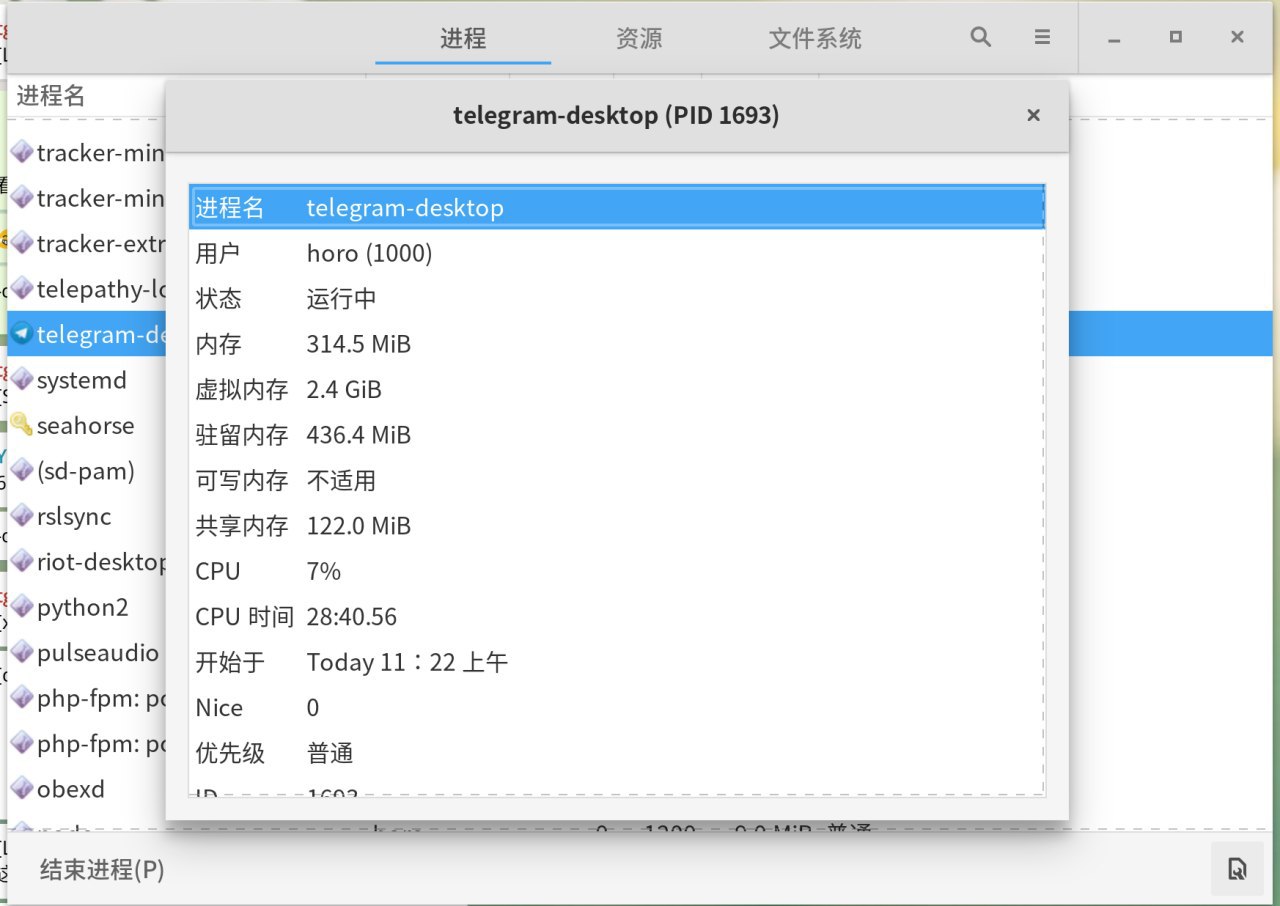Click the search magnifier icon in header
Screen dimensions: 1280x906
click(x=980, y=38)
